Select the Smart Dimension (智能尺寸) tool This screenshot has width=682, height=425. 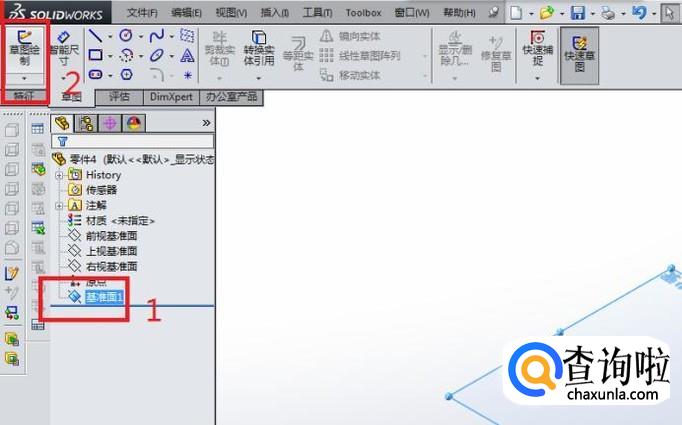tap(64, 49)
